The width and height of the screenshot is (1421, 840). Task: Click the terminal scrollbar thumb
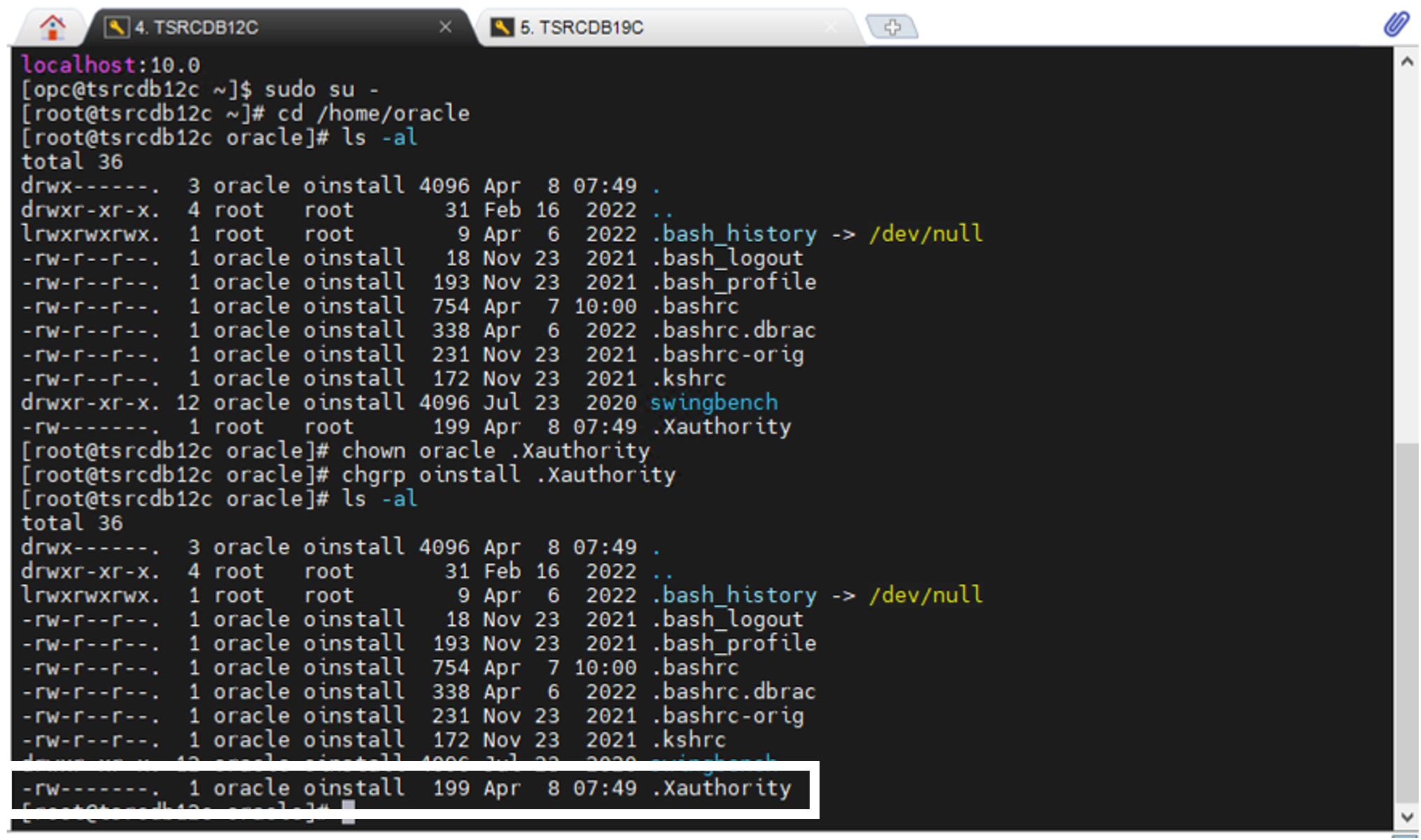[1407, 623]
